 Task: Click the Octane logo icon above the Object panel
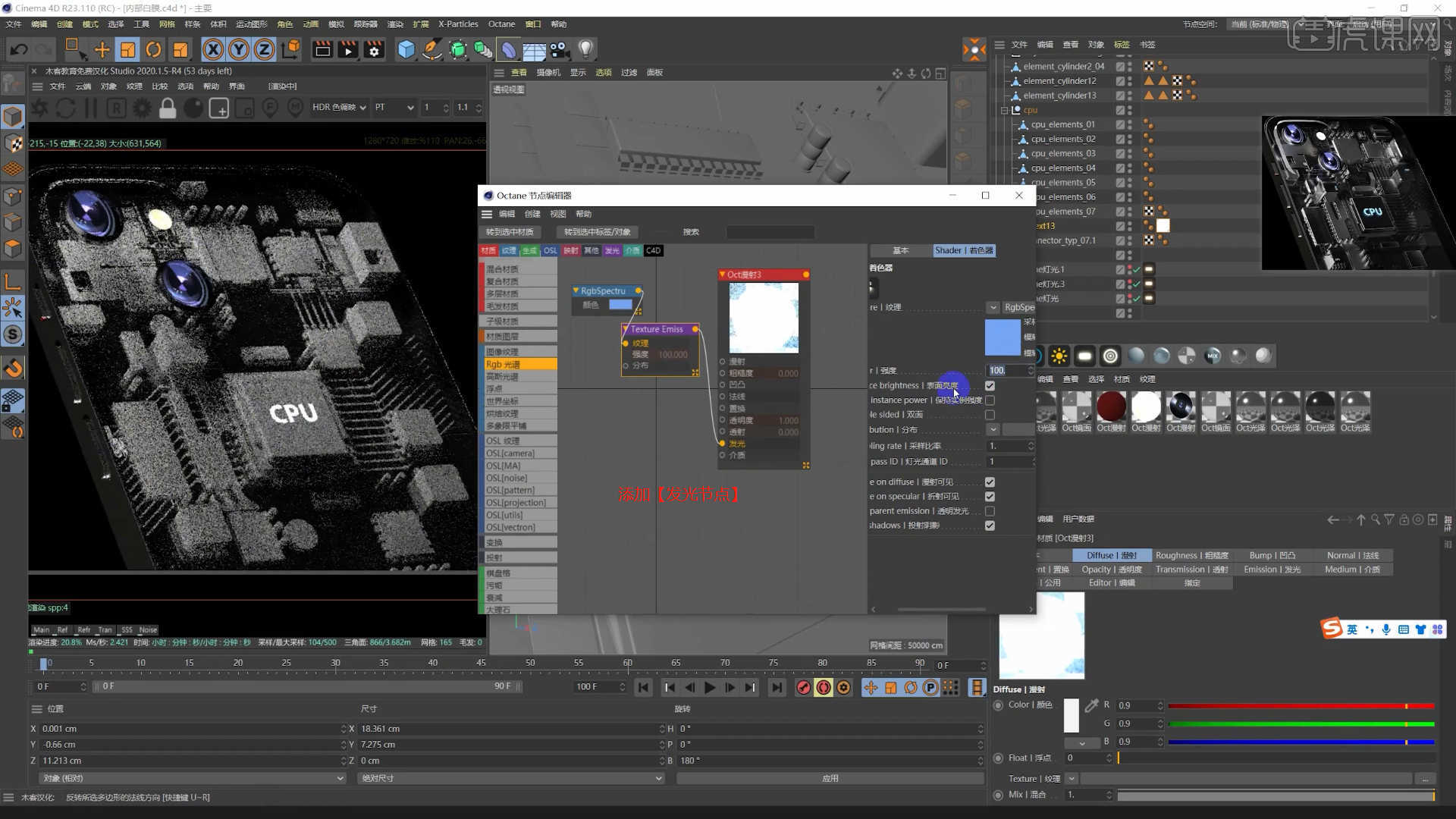974,49
